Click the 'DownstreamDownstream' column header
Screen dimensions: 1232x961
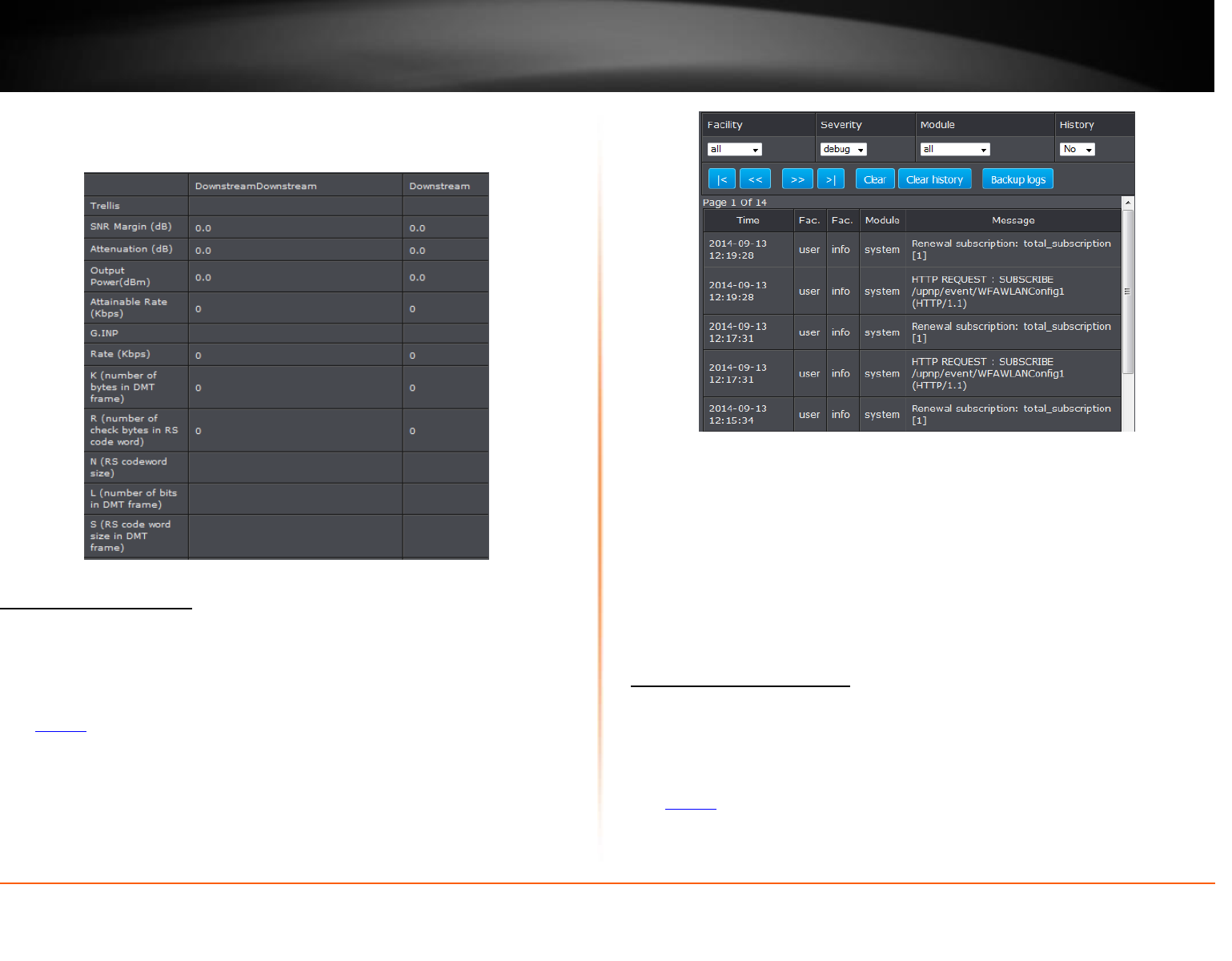[255, 187]
